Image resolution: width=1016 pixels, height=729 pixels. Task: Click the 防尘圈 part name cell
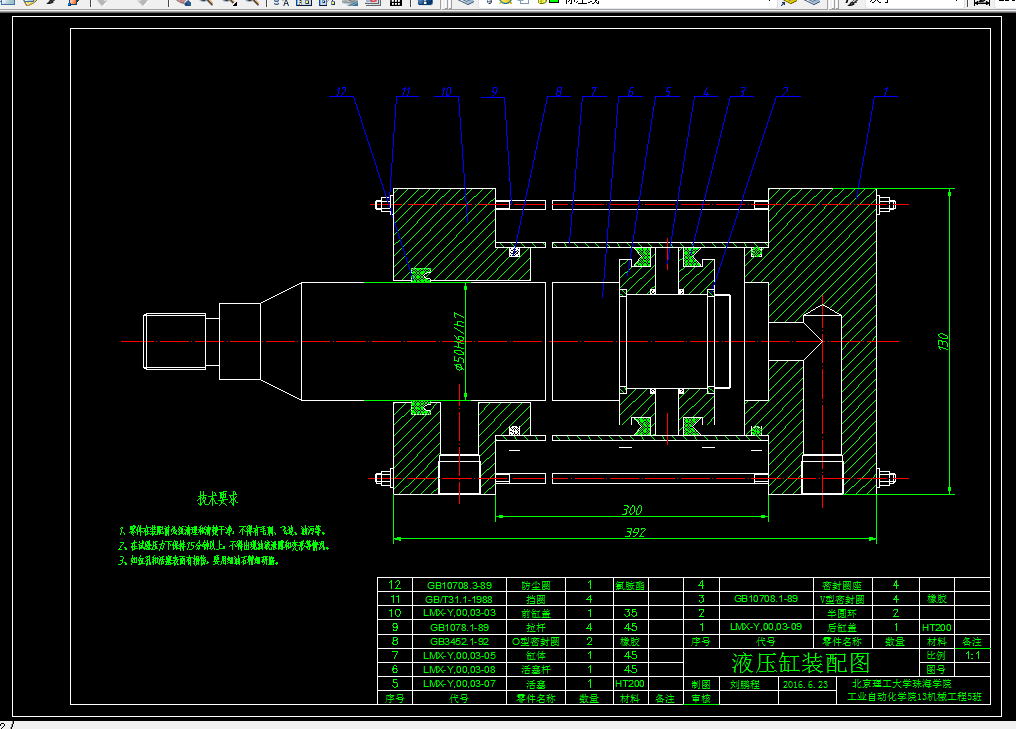[x=536, y=585]
